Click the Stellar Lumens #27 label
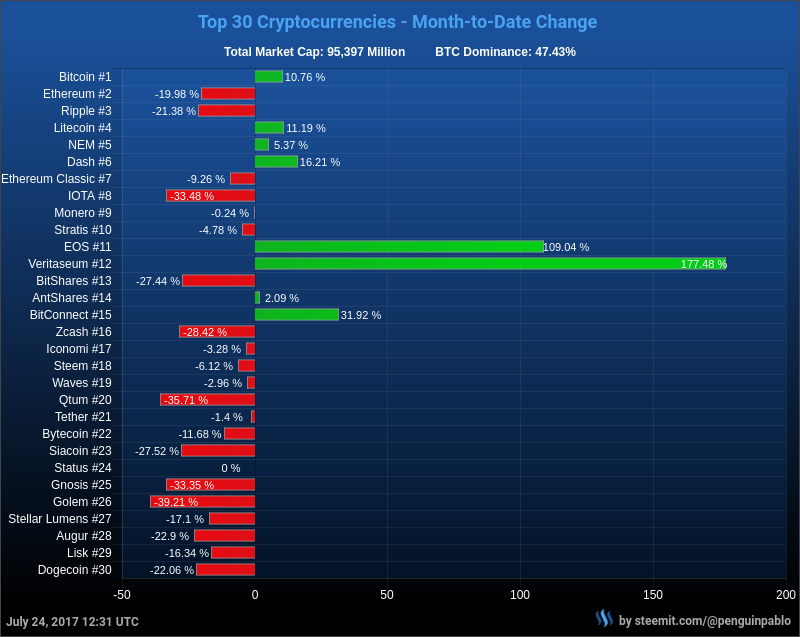 [x=60, y=519]
